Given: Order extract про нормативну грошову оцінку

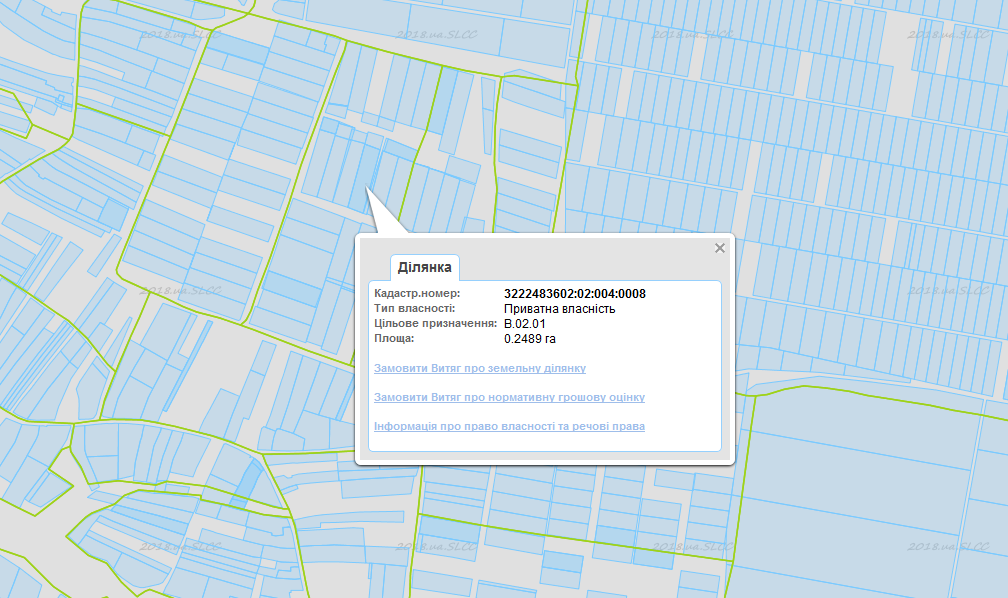Looking at the screenshot, I should coord(509,398).
